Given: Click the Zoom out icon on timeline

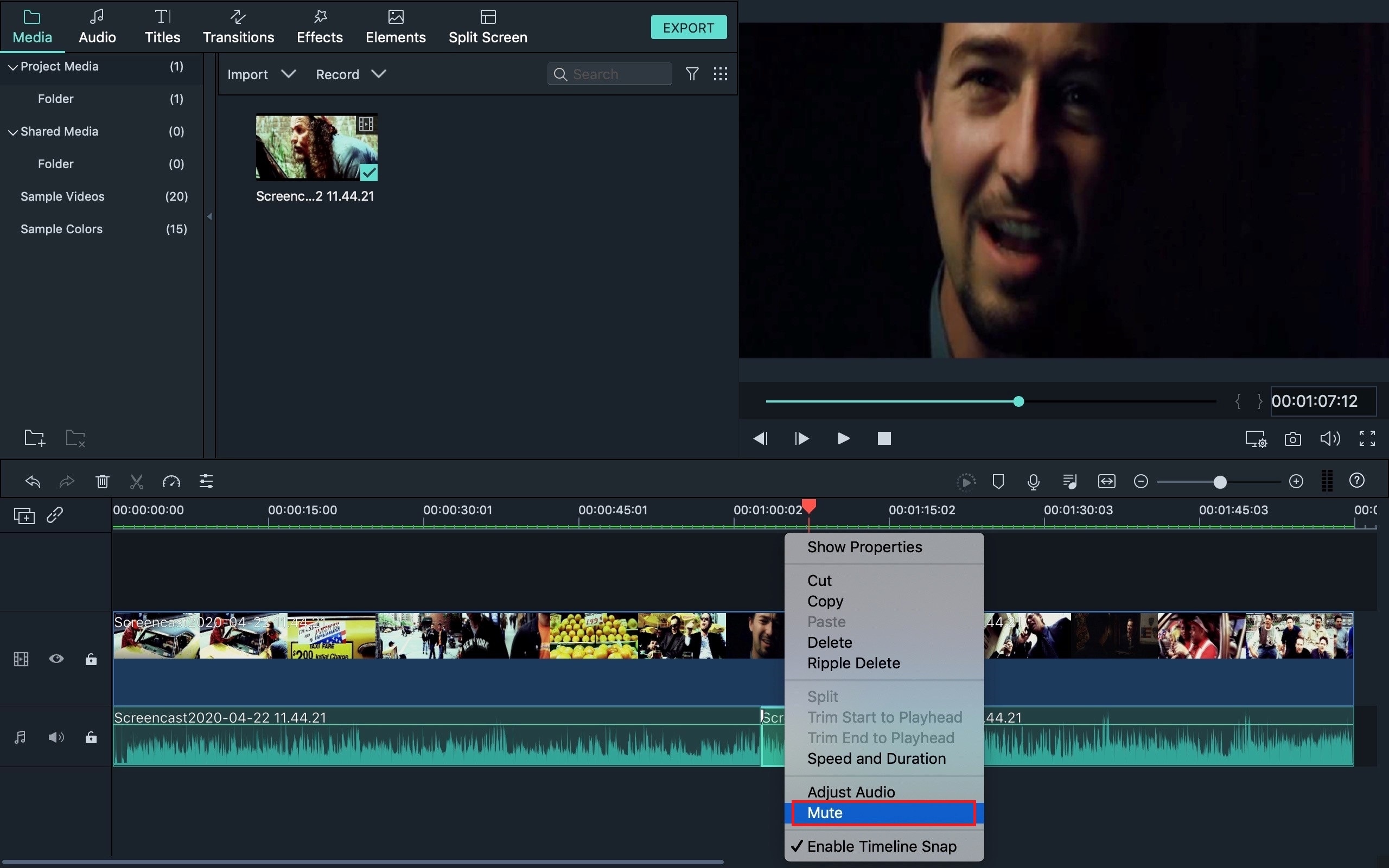Looking at the screenshot, I should tap(1142, 482).
